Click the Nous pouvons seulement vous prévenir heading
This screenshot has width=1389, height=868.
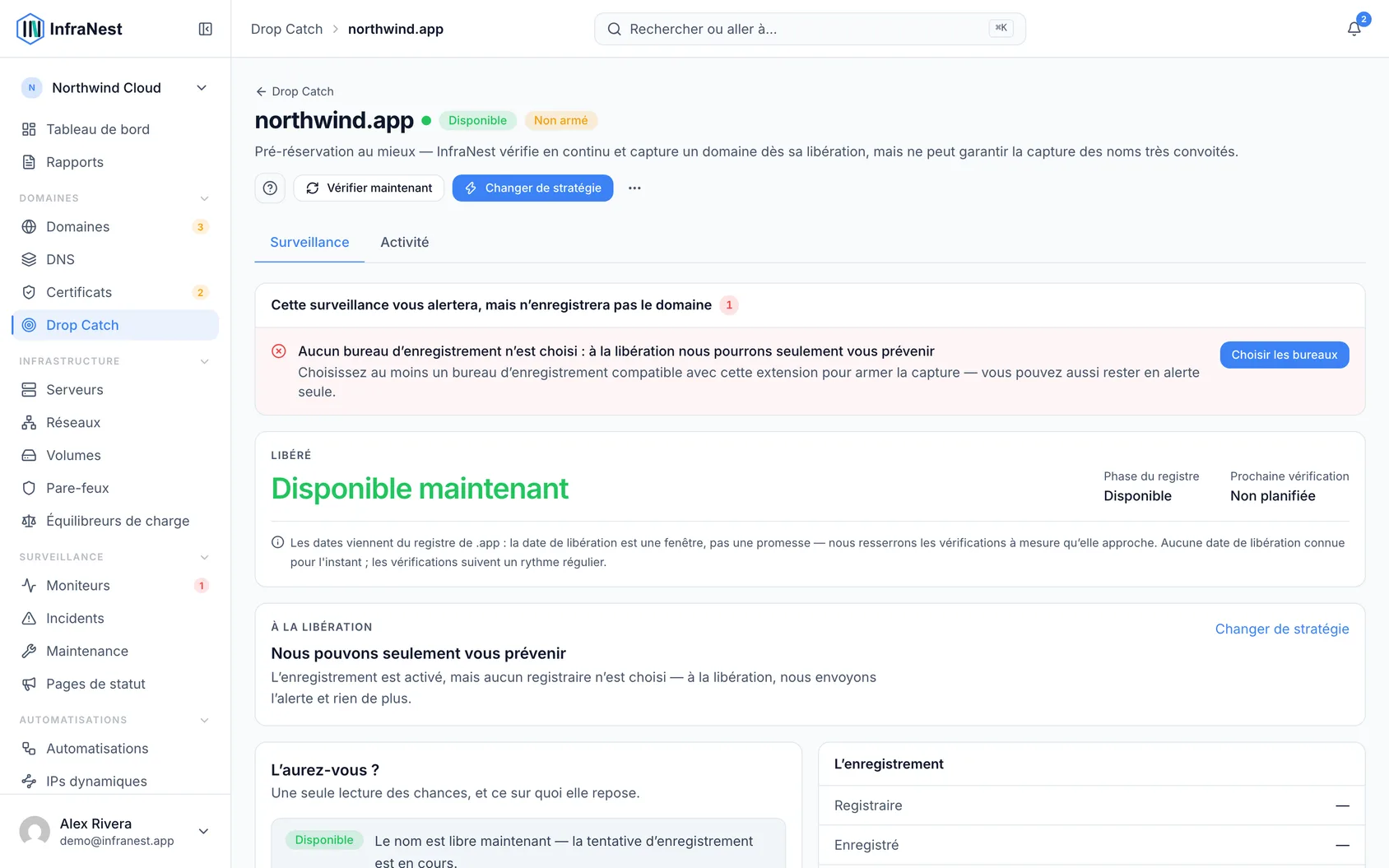[419, 653]
